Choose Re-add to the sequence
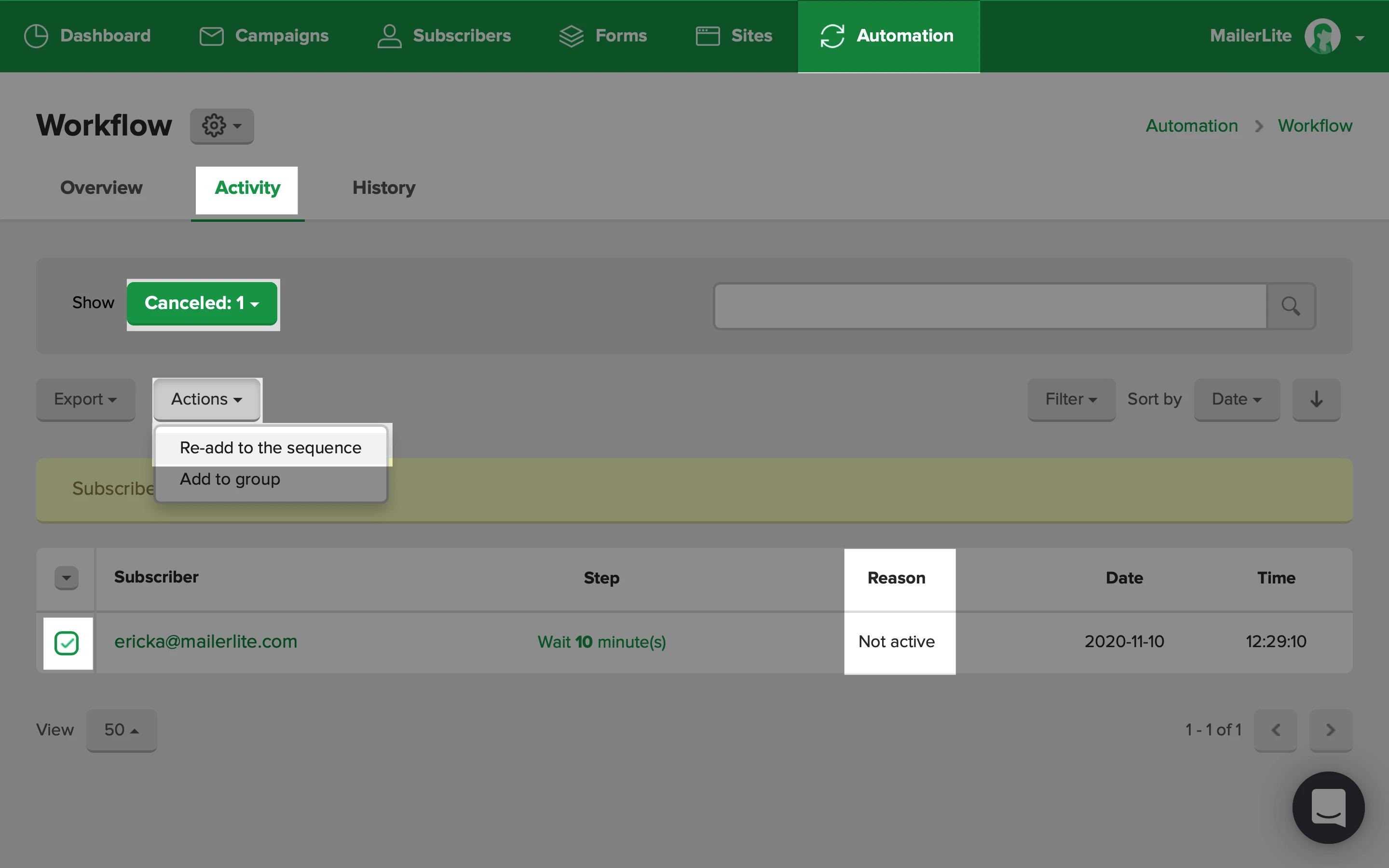The image size is (1389, 868). coord(271,448)
